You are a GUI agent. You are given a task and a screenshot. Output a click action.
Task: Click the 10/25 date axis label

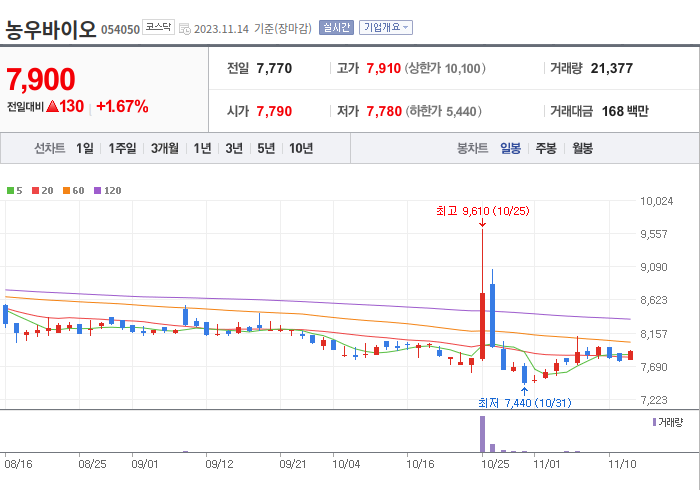coord(495,464)
